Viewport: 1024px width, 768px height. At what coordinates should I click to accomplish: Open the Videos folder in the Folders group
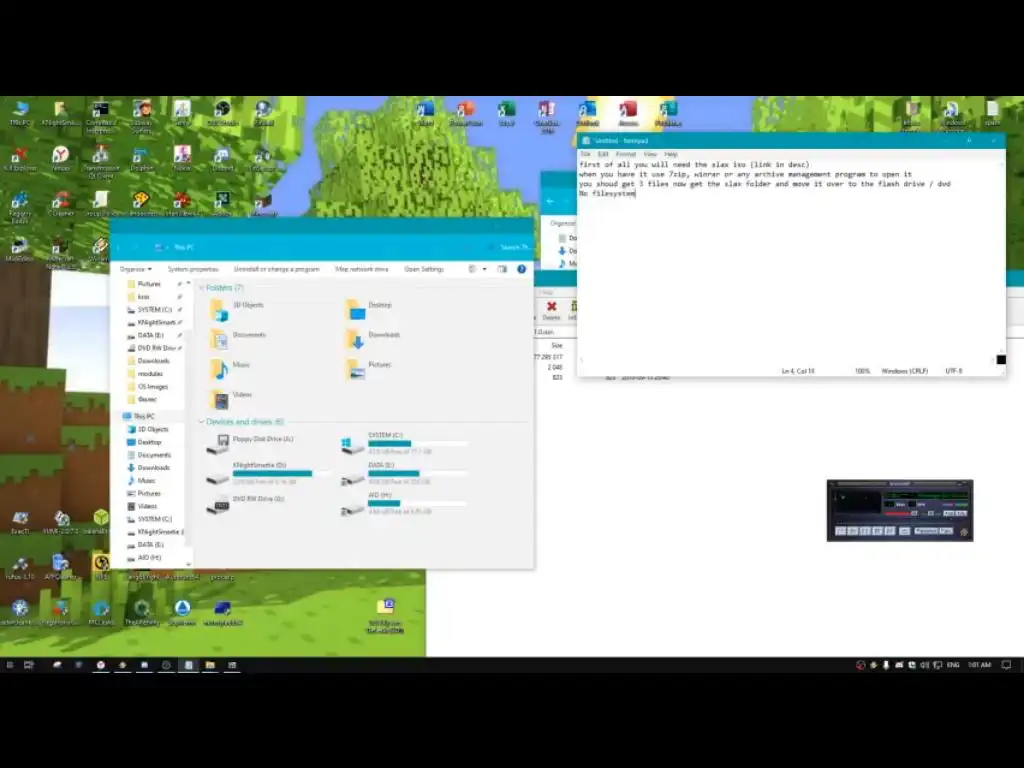click(x=231, y=399)
